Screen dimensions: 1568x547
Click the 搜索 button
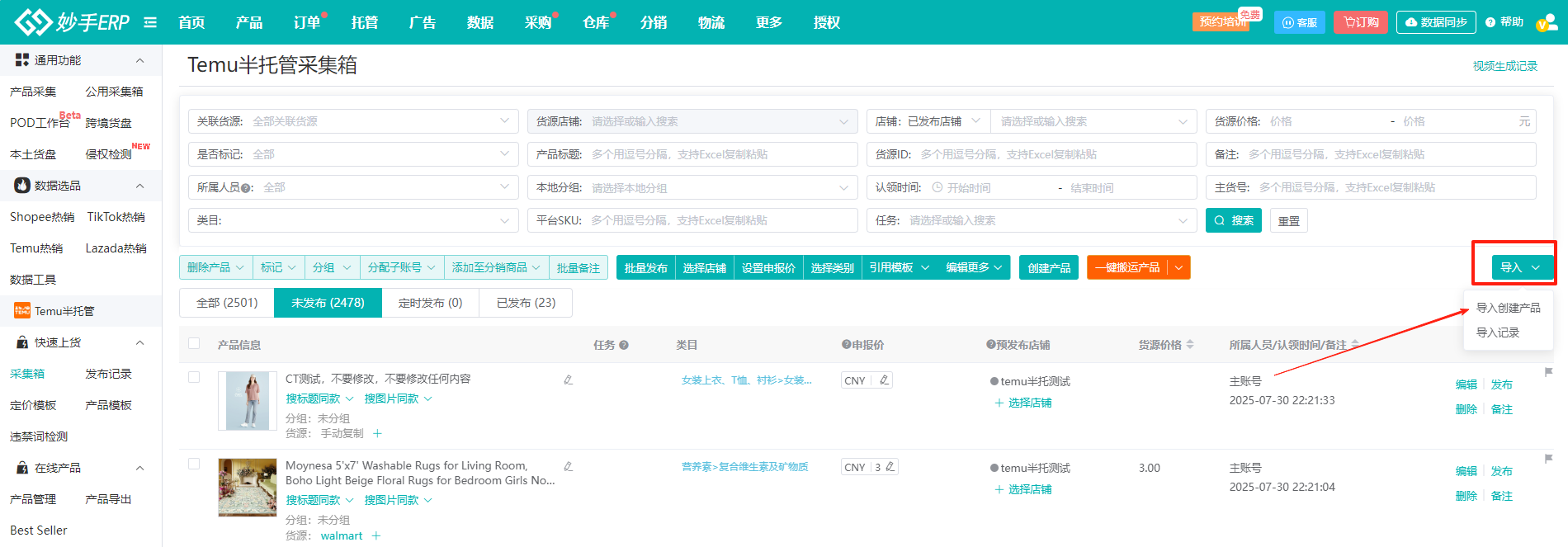click(x=1234, y=220)
